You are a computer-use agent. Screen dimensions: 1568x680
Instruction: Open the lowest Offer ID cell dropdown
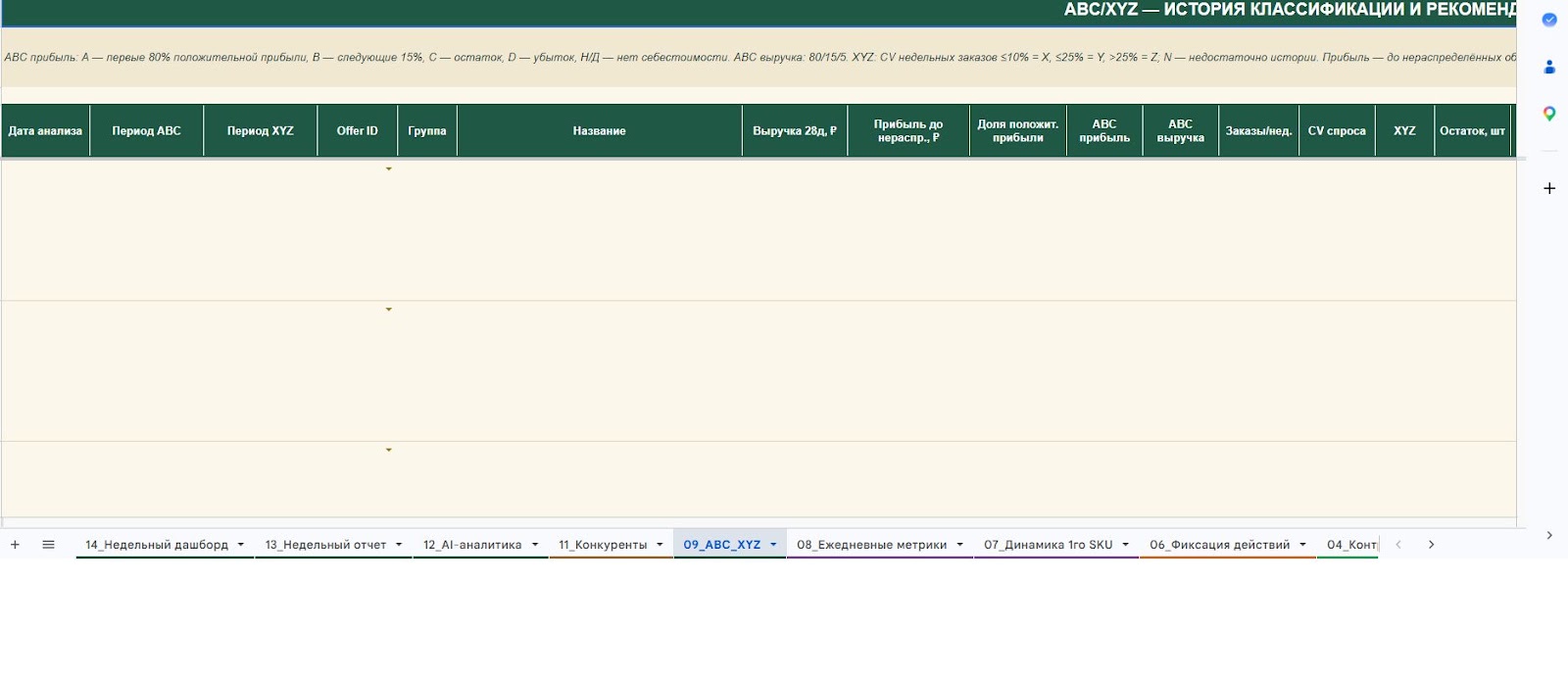[x=389, y=451]
